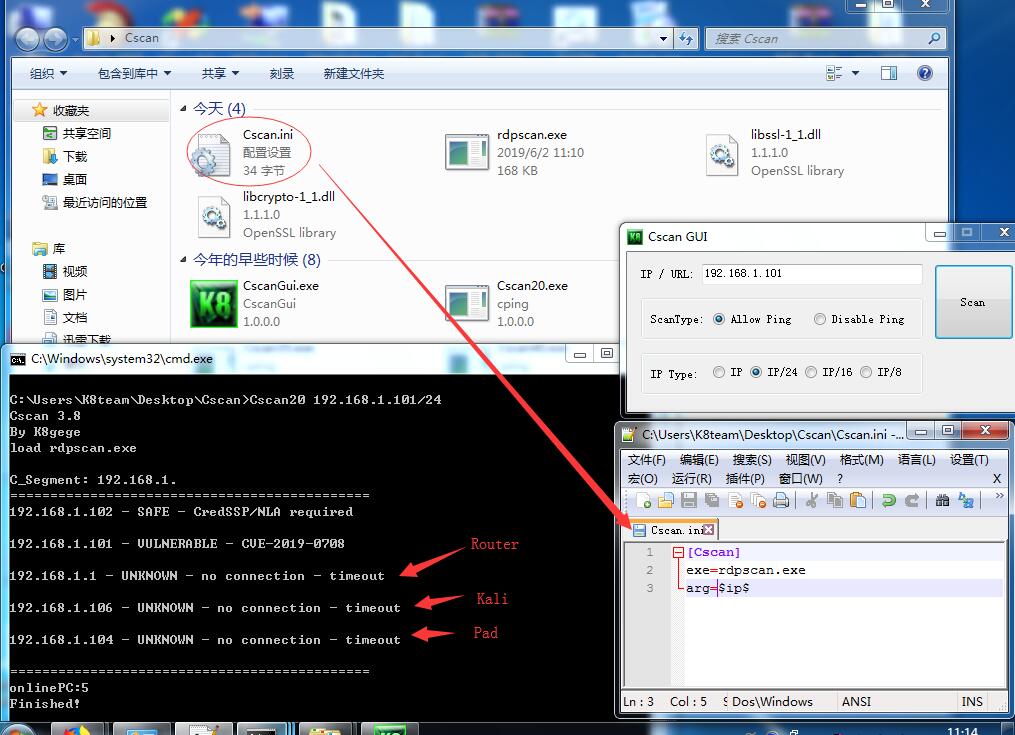Open 编辑(E) menu in Notepad++
This screenshot has height=735, width=1015.
tap(699, 460)
